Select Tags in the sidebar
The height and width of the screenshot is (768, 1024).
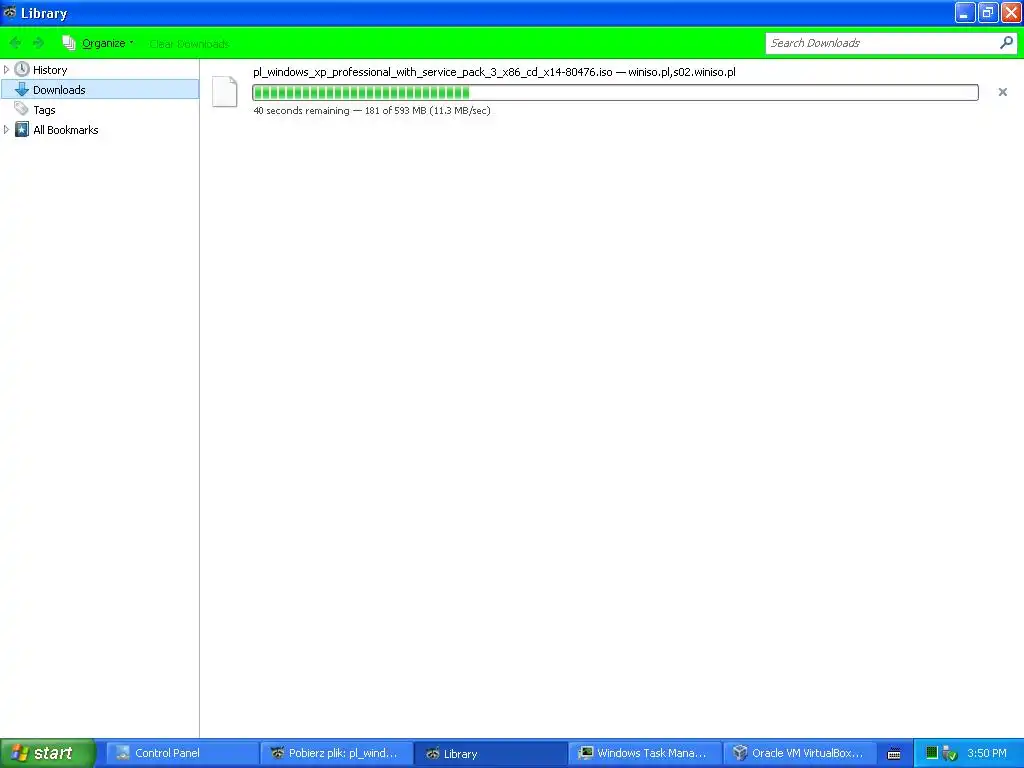point(44,110)
